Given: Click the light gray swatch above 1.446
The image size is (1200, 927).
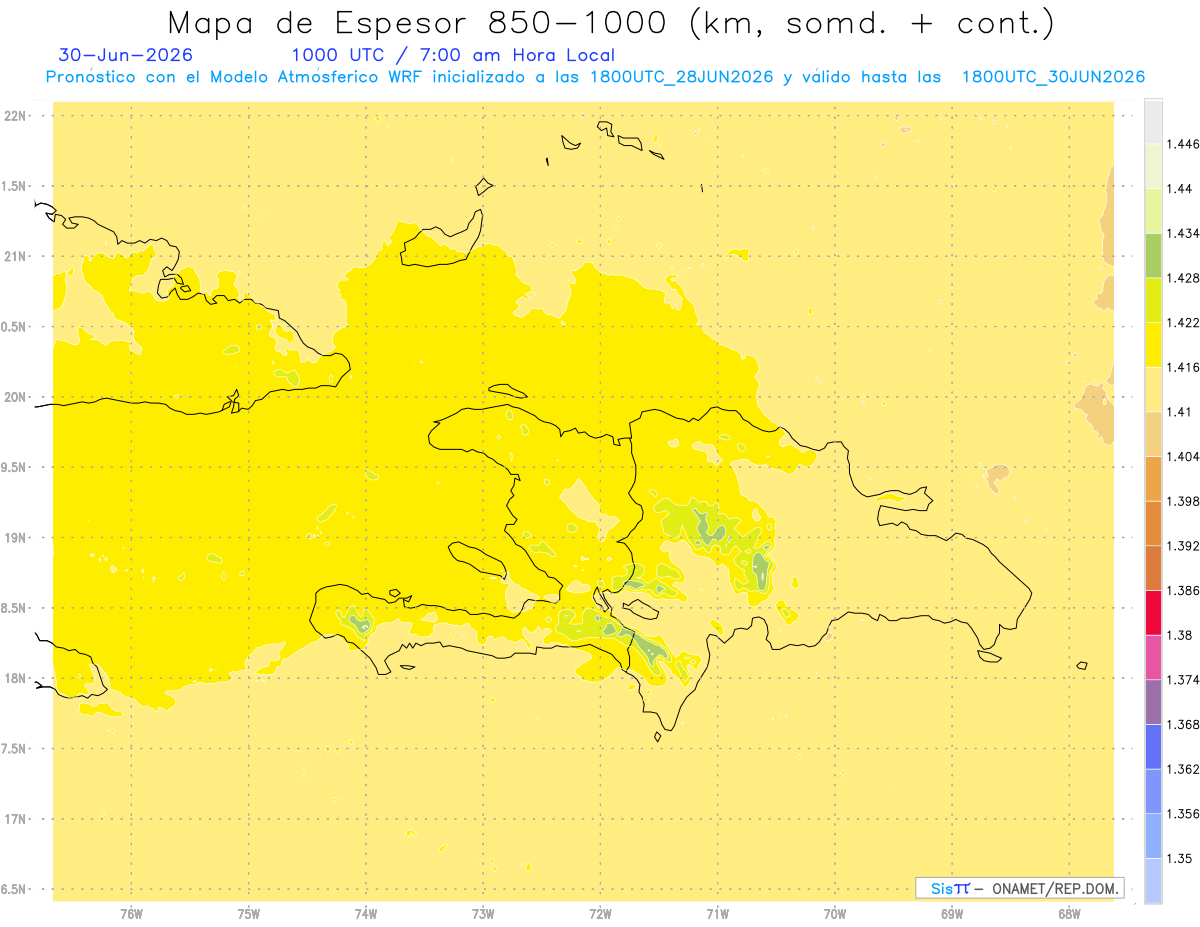Looking at the screenshot, I should point(1153,121).
